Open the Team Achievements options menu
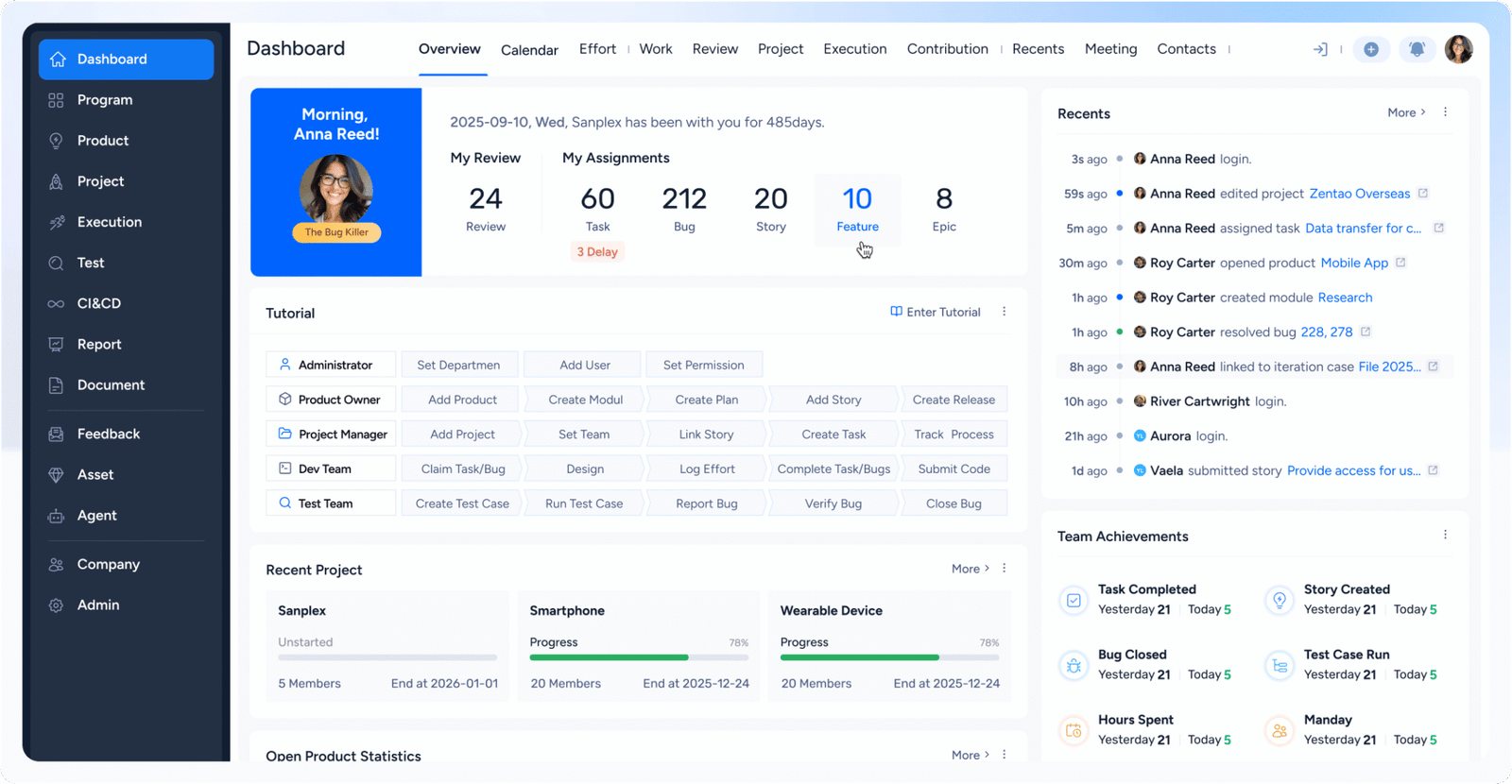The width and height of the screenshot is (1512, 784). (x=1445, y=535)
